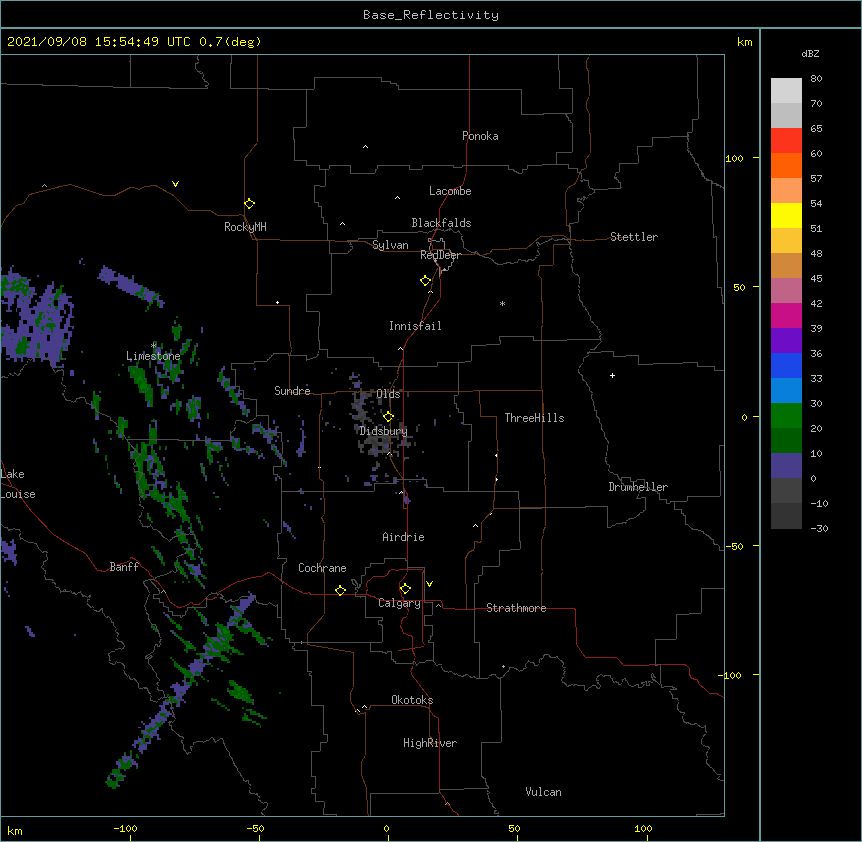Screen dimensions: 862x842
Task: Click the RedDeer city label
Action: pyautogui.click(x=440, y=255)
